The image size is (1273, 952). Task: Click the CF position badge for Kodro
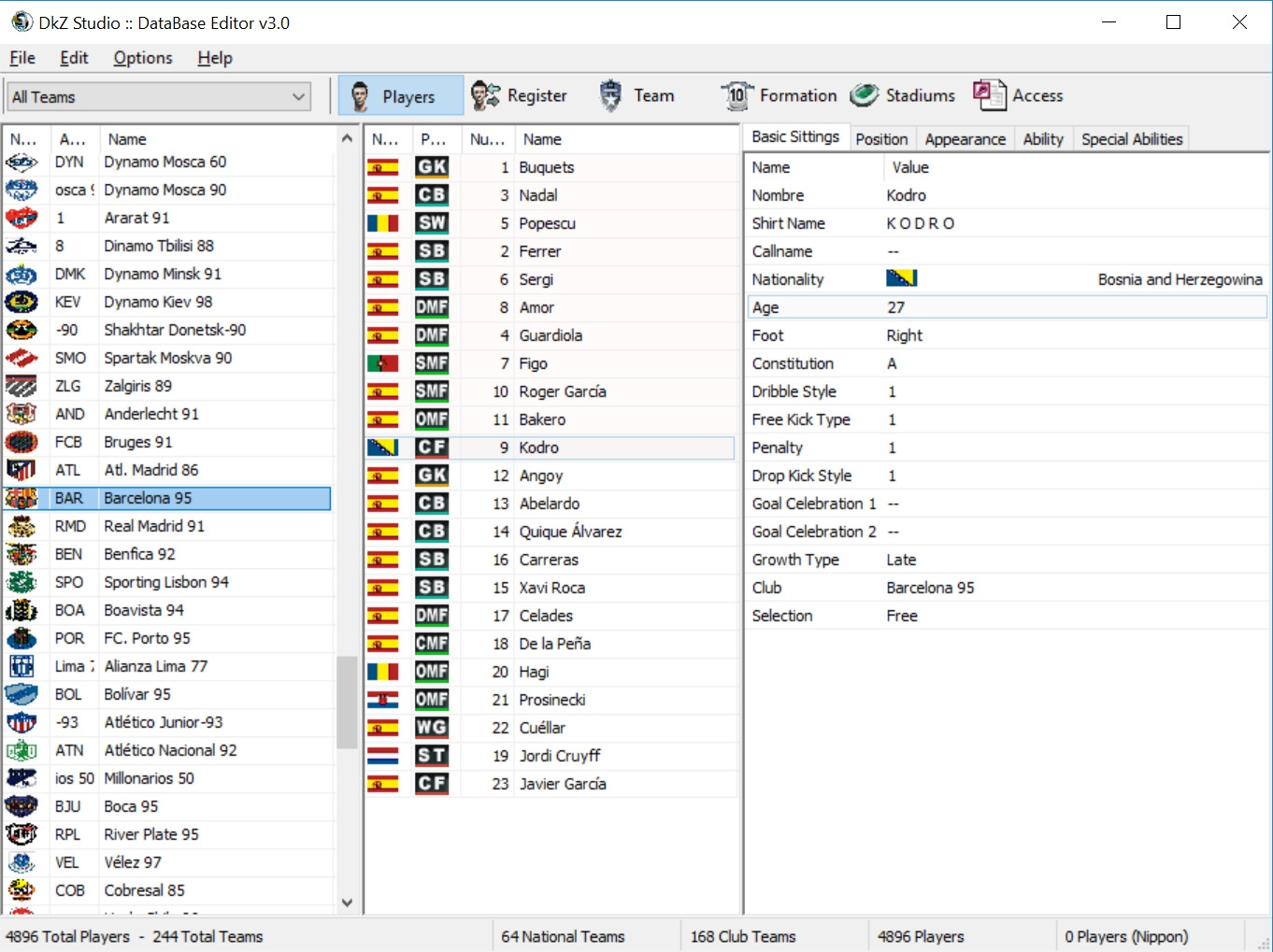pyautogui.click(x=432, y=448)
